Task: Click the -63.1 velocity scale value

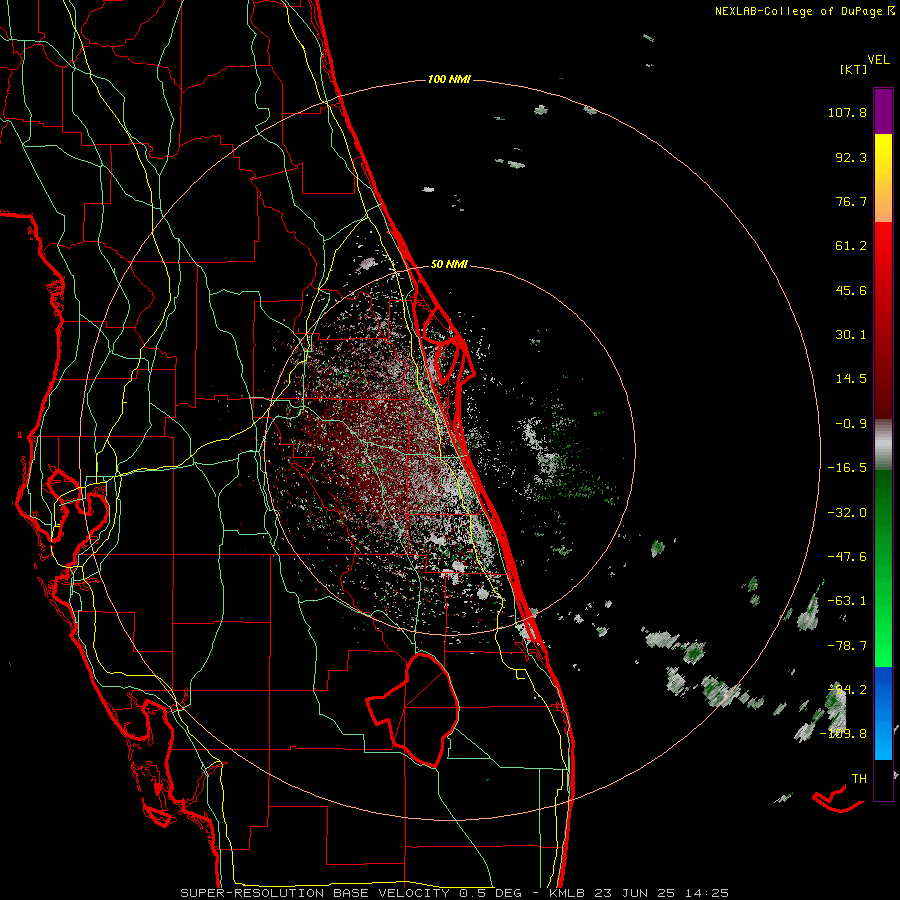Action: point(847,601)
